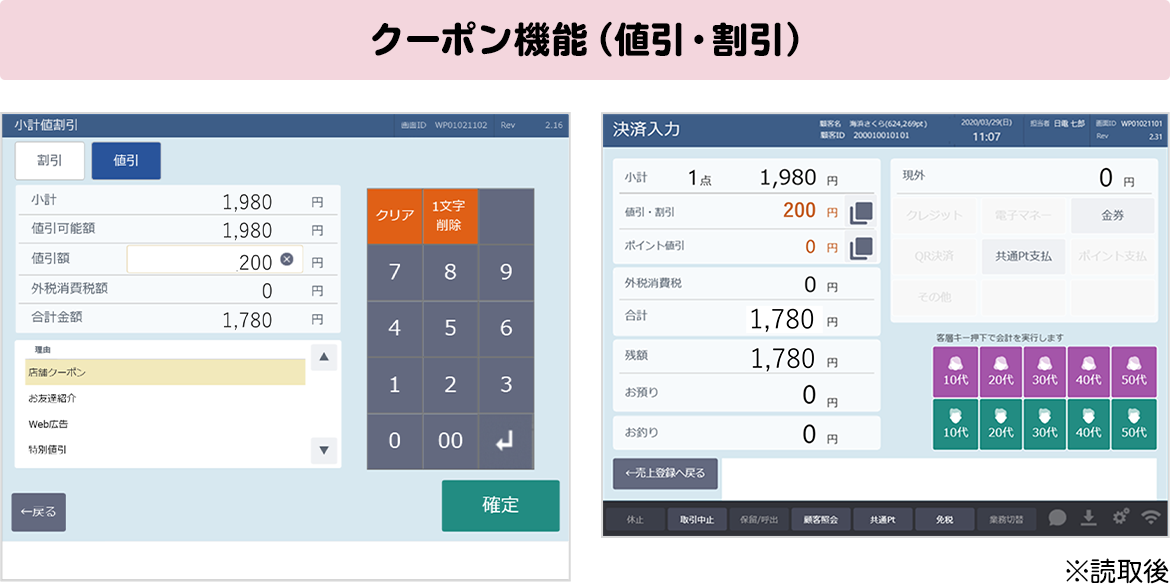Select green male 30代 customer key

tap(1045, 424)
